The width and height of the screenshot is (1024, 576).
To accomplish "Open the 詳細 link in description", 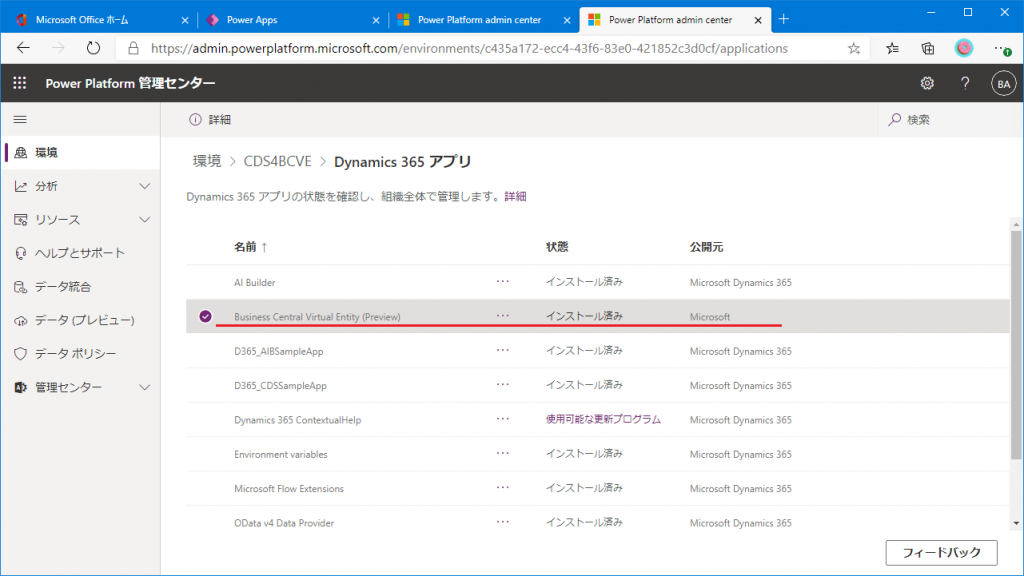I will coord(515,197).
